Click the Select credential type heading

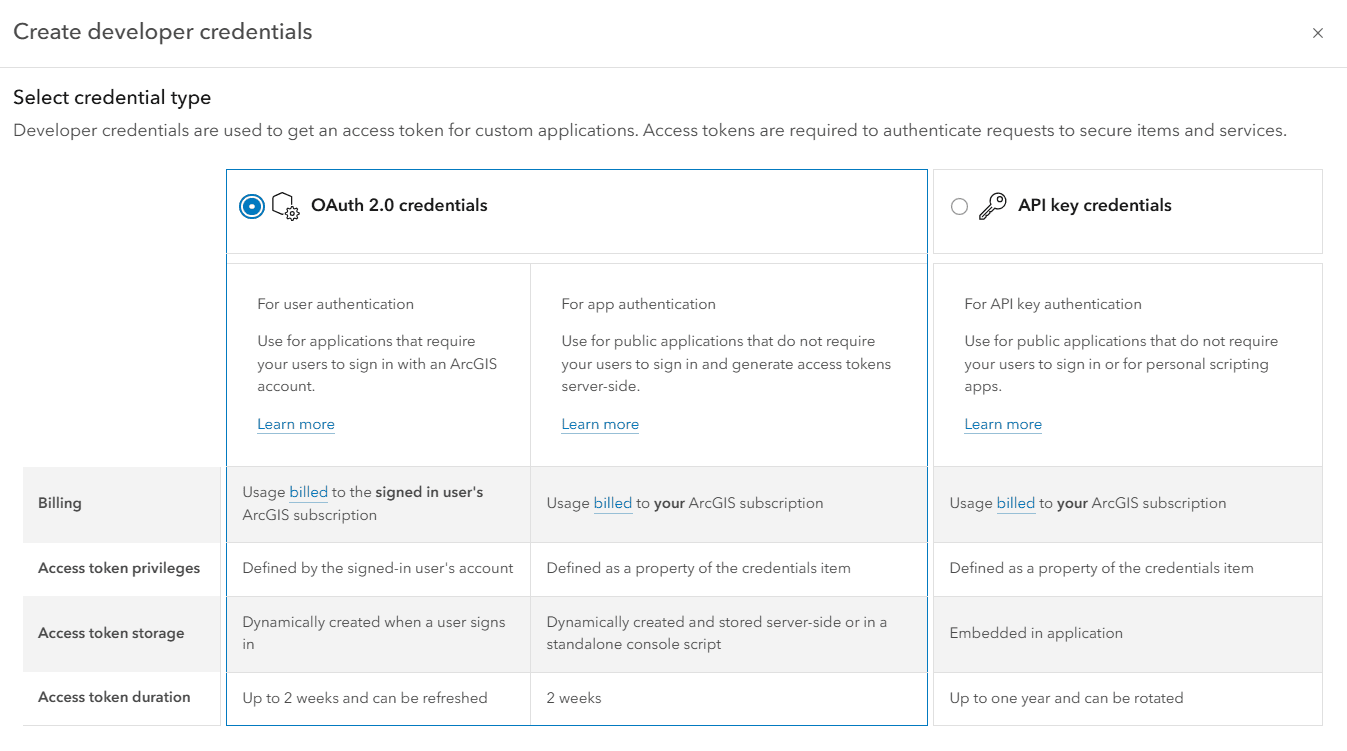click(x=112, y=97)
